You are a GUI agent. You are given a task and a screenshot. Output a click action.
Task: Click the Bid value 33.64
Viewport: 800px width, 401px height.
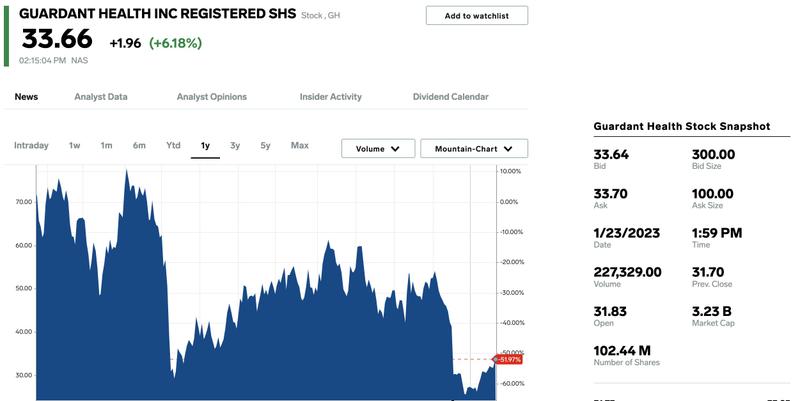pyautogui.click(x=611, y=154)
